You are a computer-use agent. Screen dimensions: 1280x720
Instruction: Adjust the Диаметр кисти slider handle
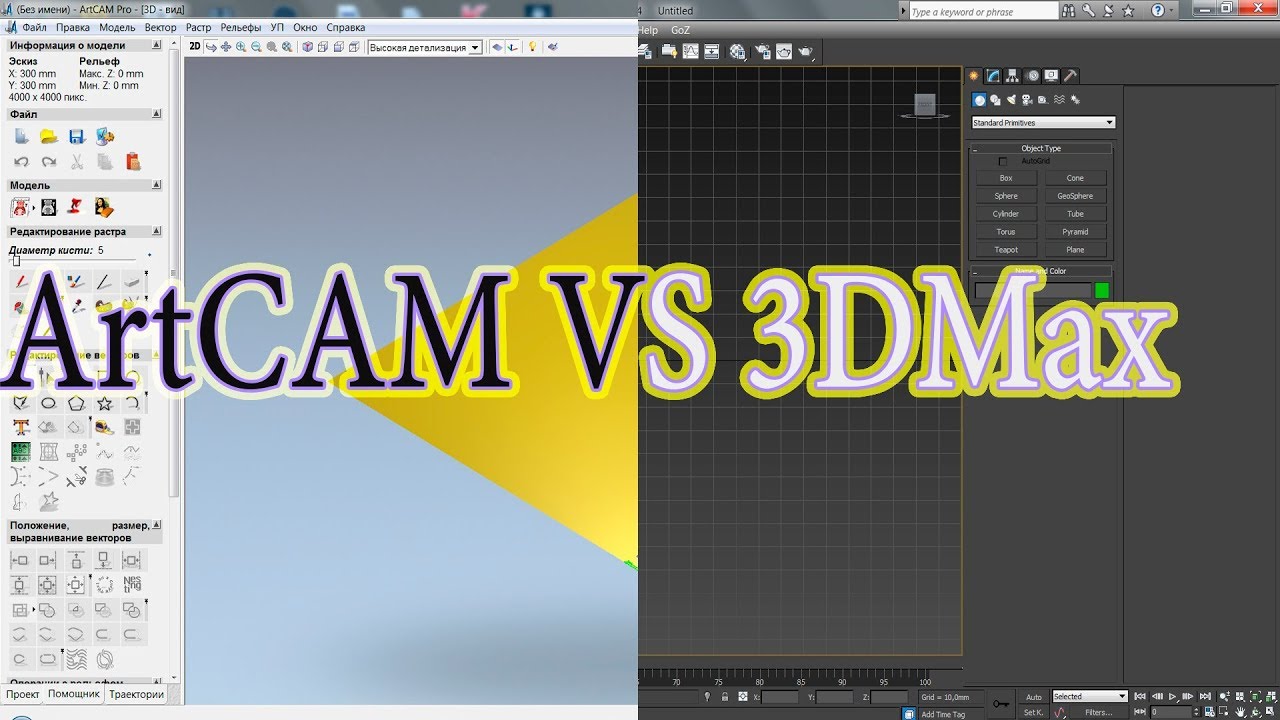pos(15,261)
